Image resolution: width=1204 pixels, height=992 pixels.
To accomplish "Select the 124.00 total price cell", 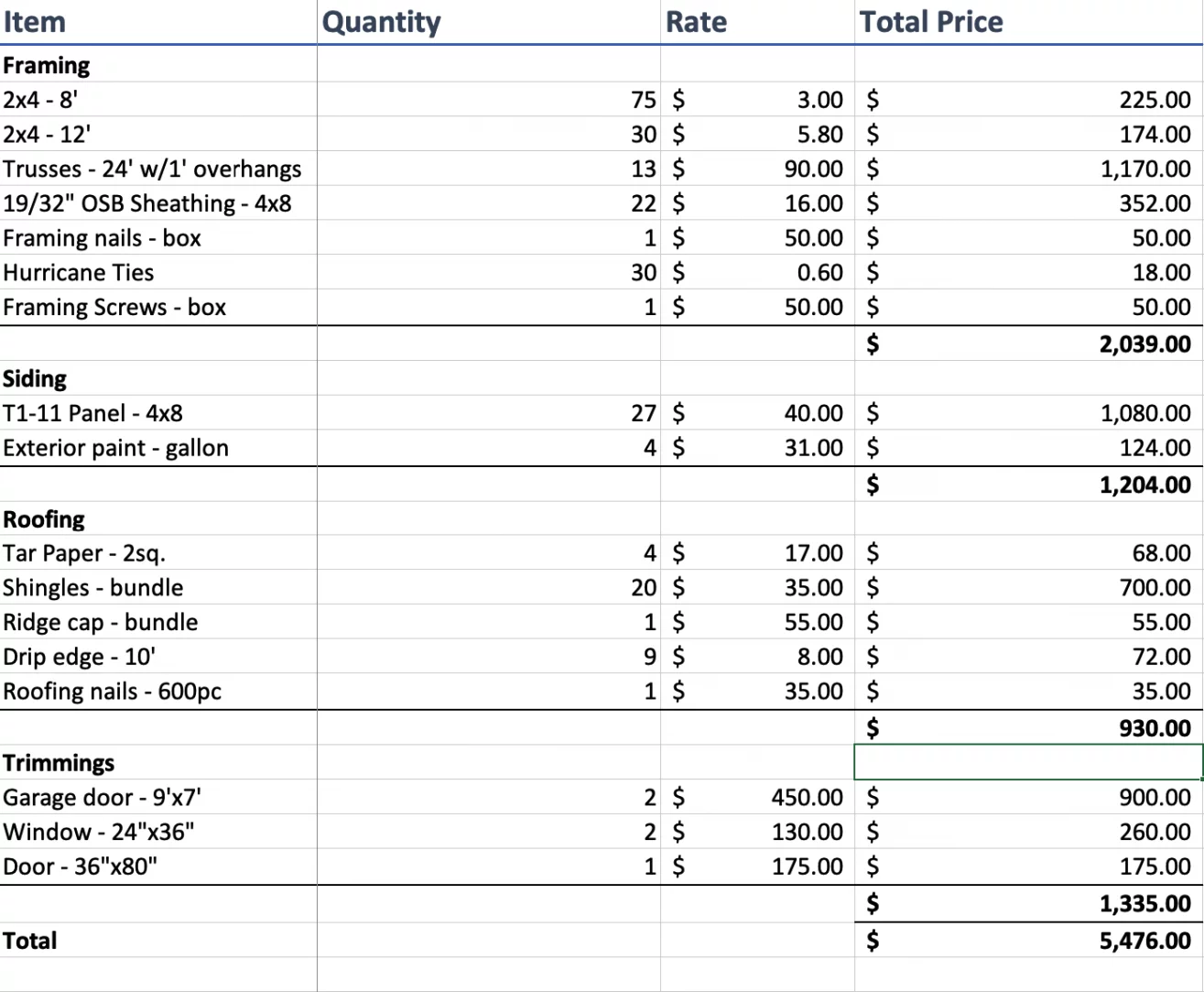I will pyautogui.click(x=1029, y=448).
